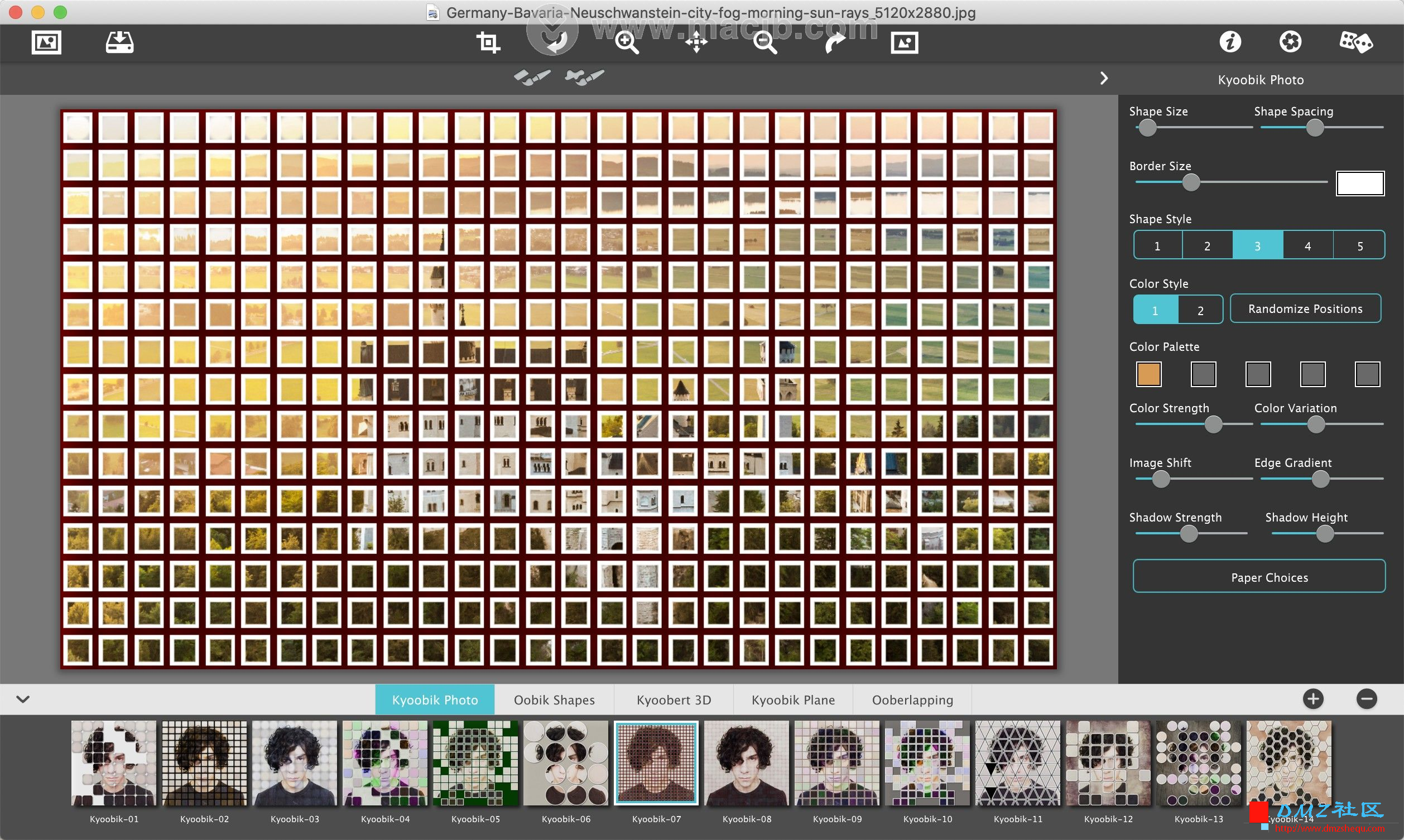
Task: Select Shape Style 3
Action: click(1257, 245)
